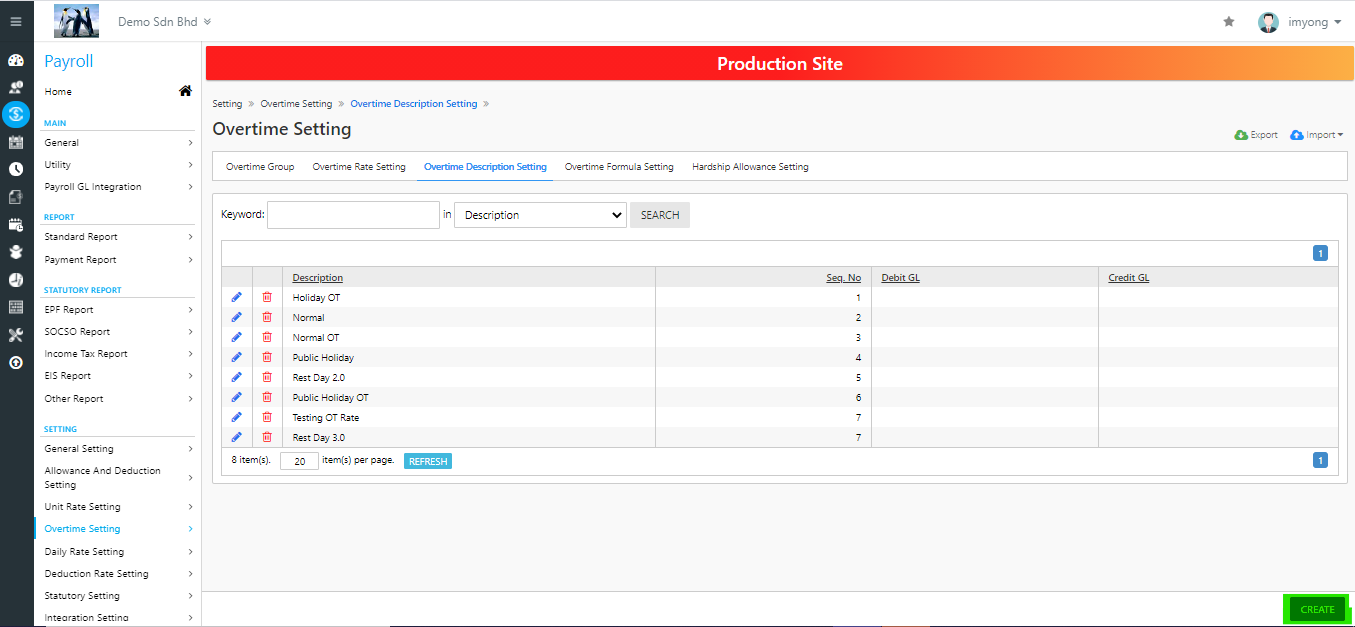Switch to Overtime Formula Setting tab
The image size is (1355, 627).
pos(619,167)
